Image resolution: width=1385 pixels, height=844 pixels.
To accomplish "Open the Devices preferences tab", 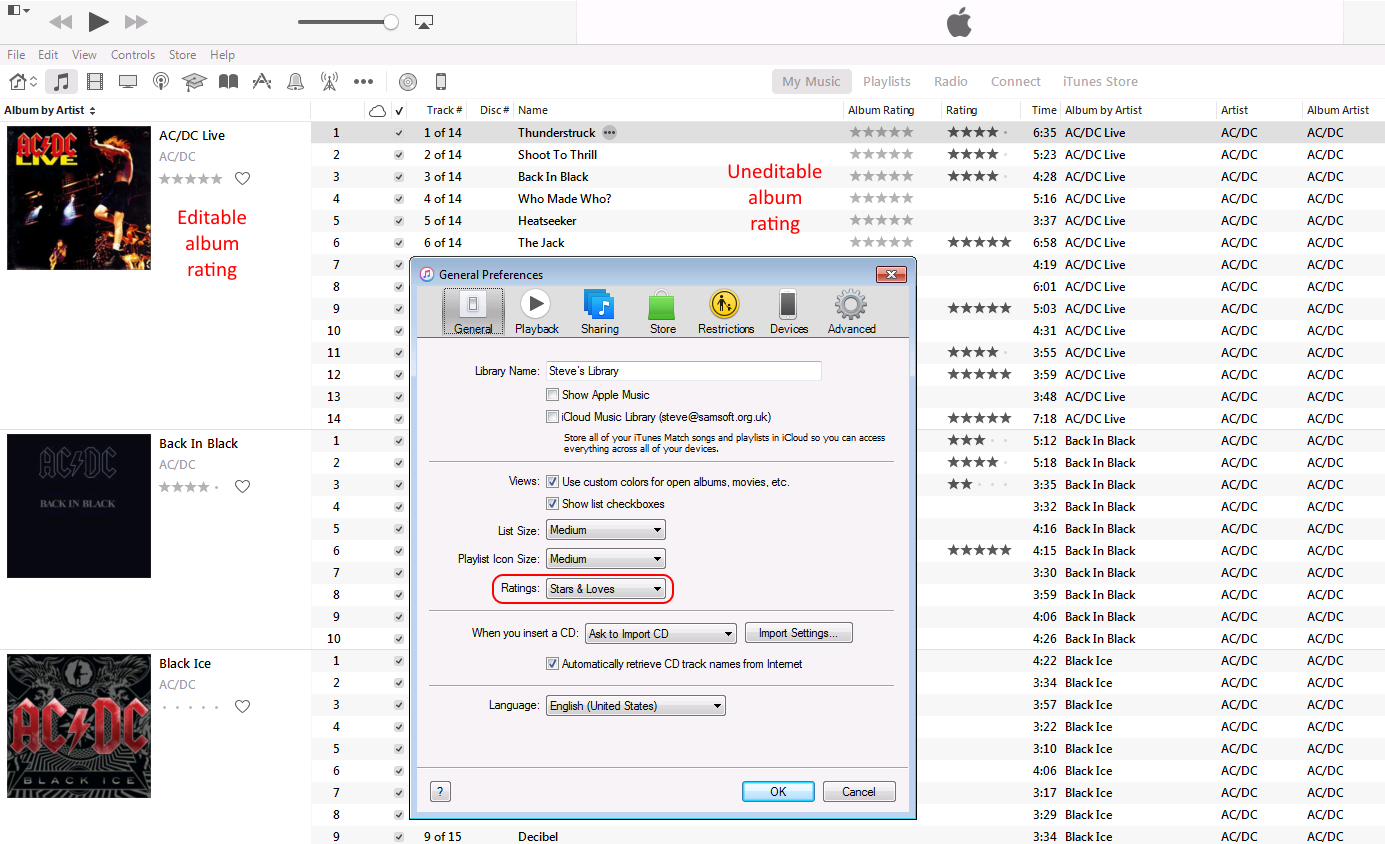I will click(x=789, y=311).
